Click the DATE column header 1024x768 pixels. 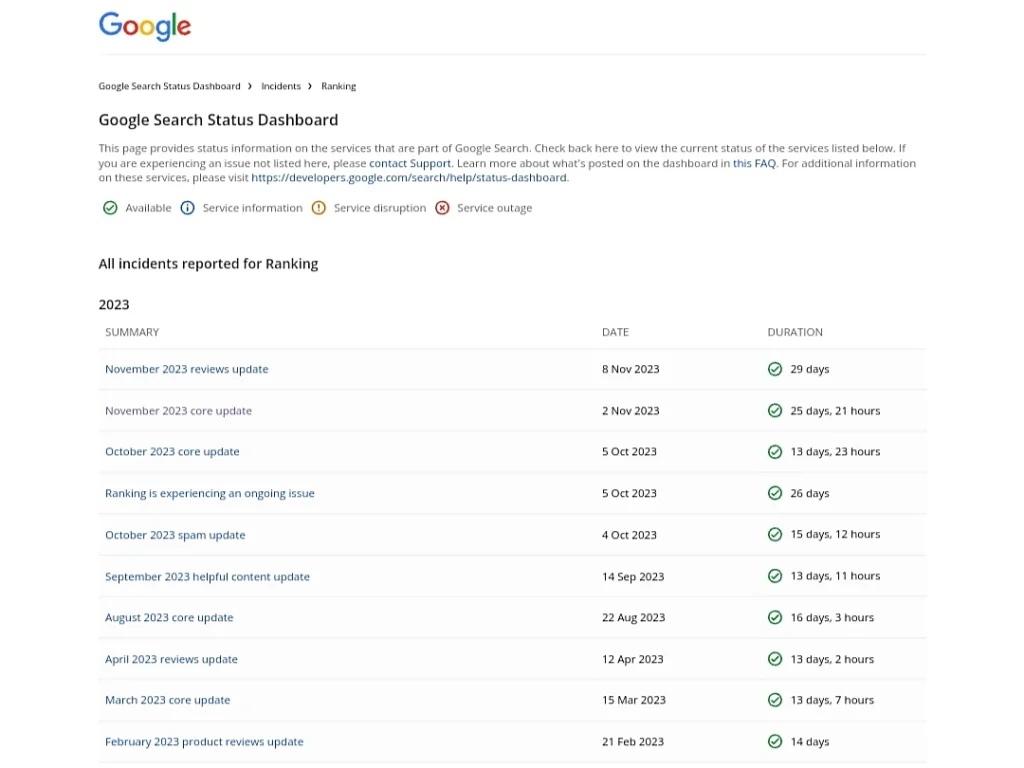click(615, 332)
